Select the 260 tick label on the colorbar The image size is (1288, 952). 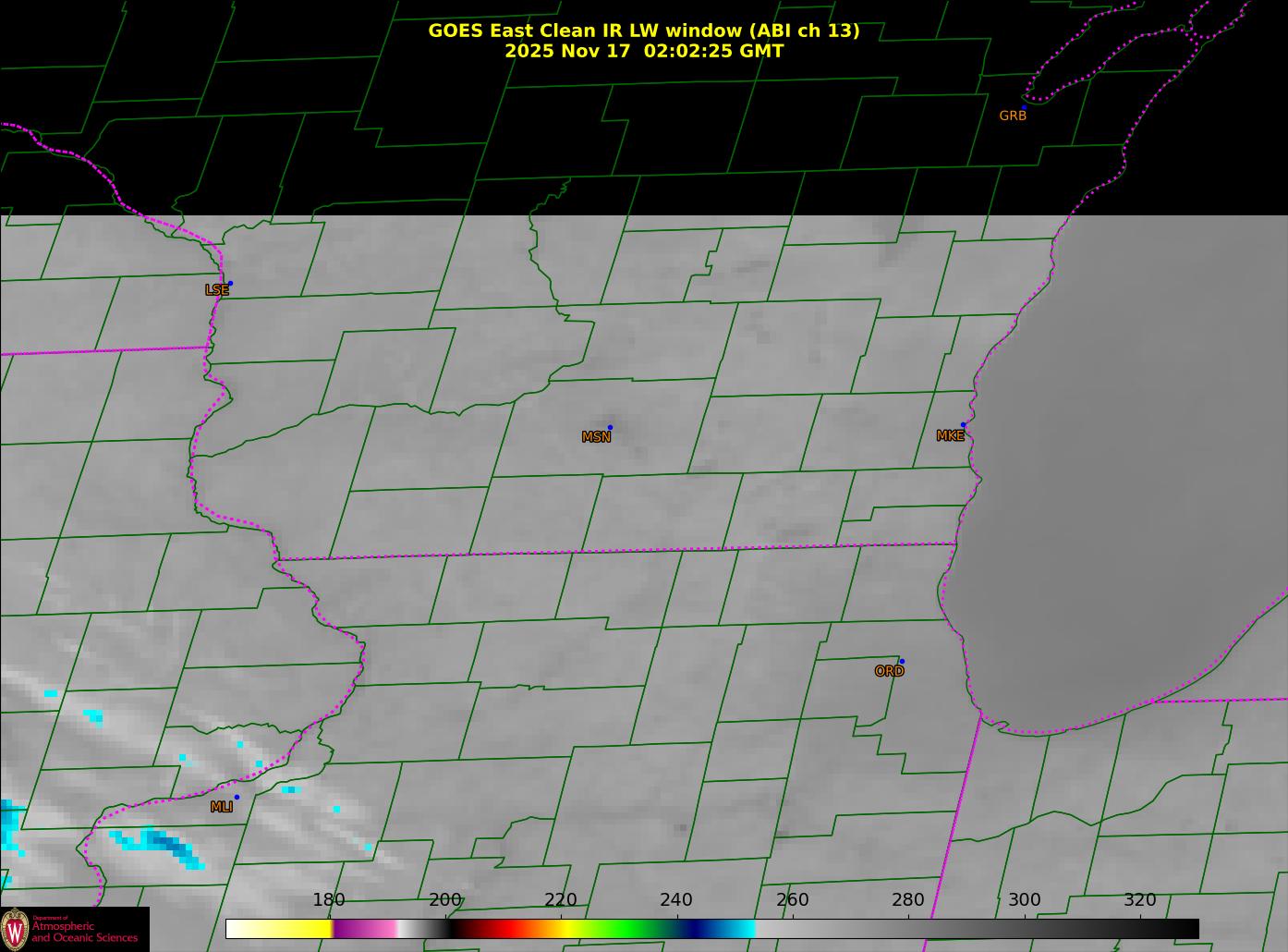click(x=793, y=900)
